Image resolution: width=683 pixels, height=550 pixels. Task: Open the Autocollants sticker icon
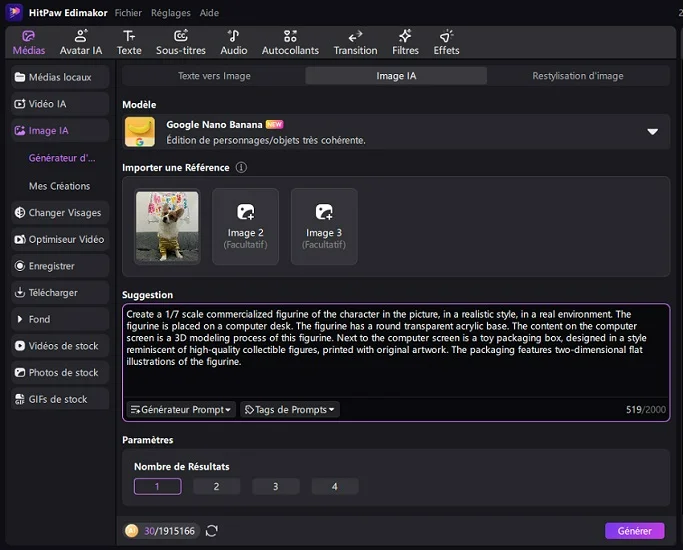pyautogui.click(x=290, y=36)
